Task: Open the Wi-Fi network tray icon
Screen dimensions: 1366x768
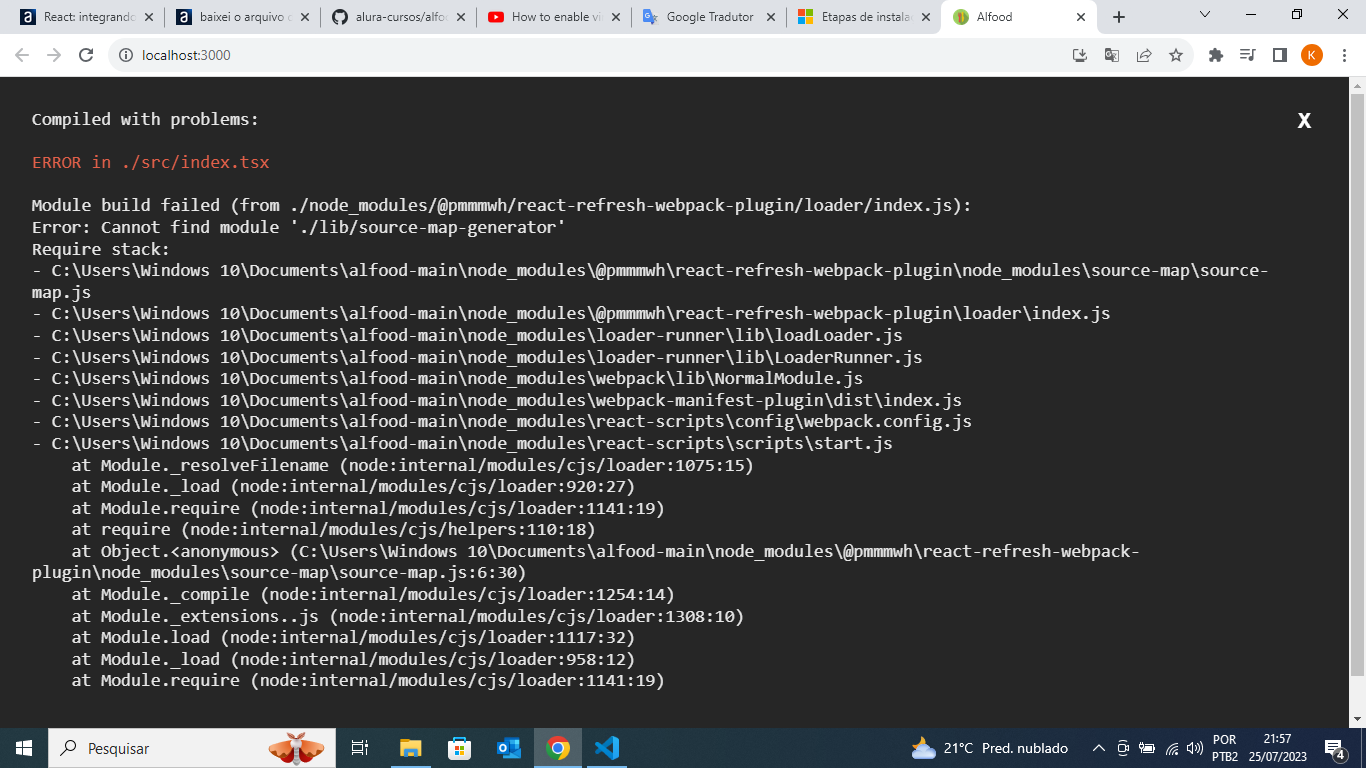Action: coord(1172,748)
